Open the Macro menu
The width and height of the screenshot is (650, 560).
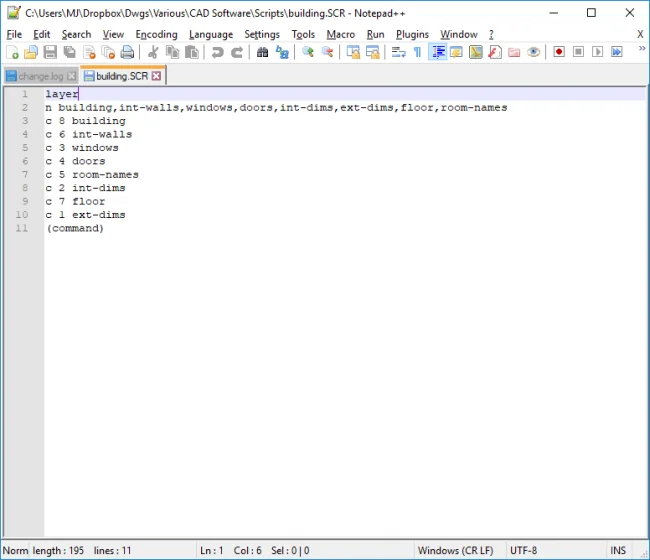pyautogui.click(x=340, y=34)
